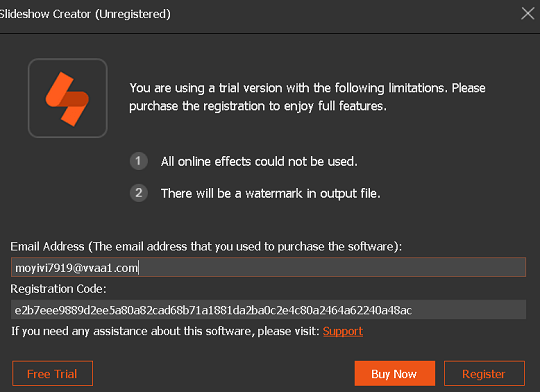The image size is (540, 392).
Task: Click the trial version limitations message
Action: point(307,97)
